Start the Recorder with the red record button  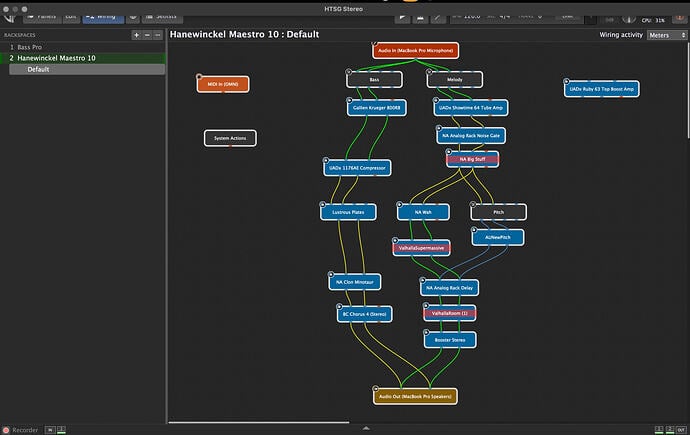click(6, 430)
